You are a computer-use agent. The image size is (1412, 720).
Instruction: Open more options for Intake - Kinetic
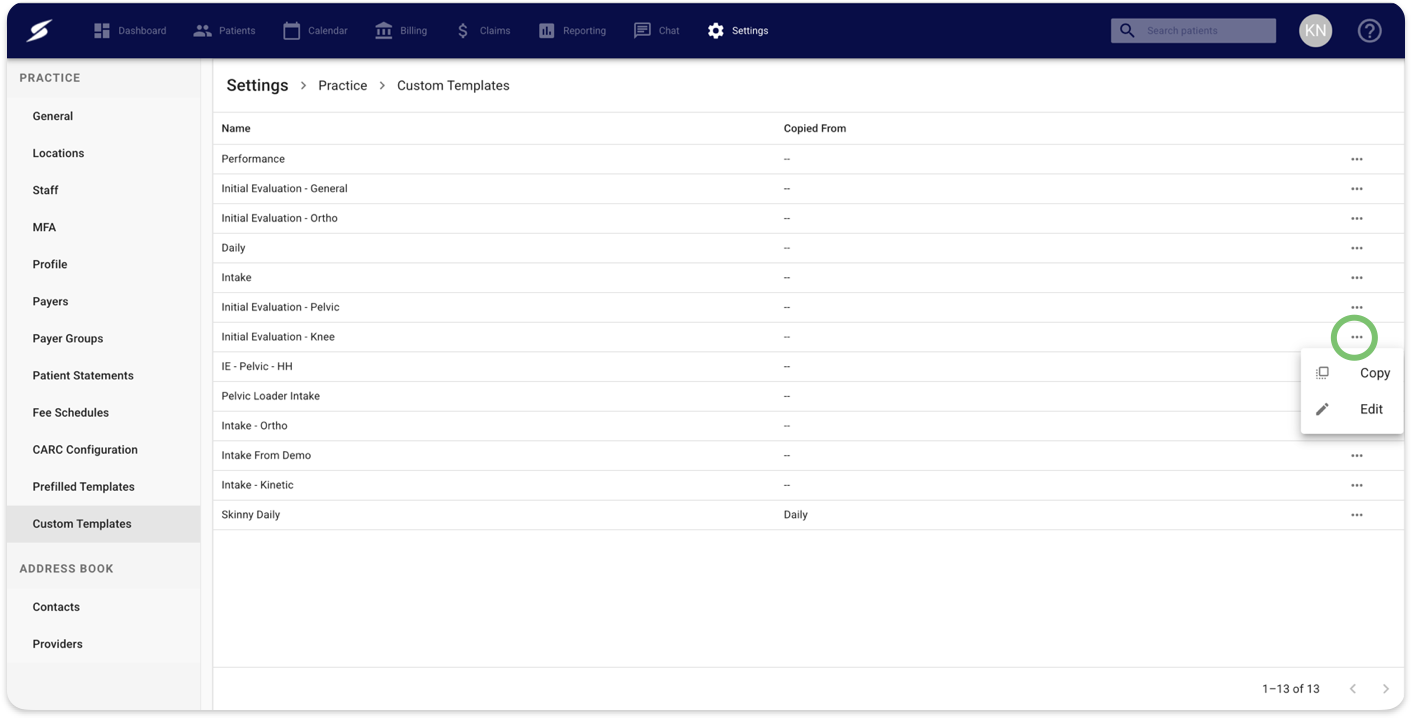[1356, 485]
